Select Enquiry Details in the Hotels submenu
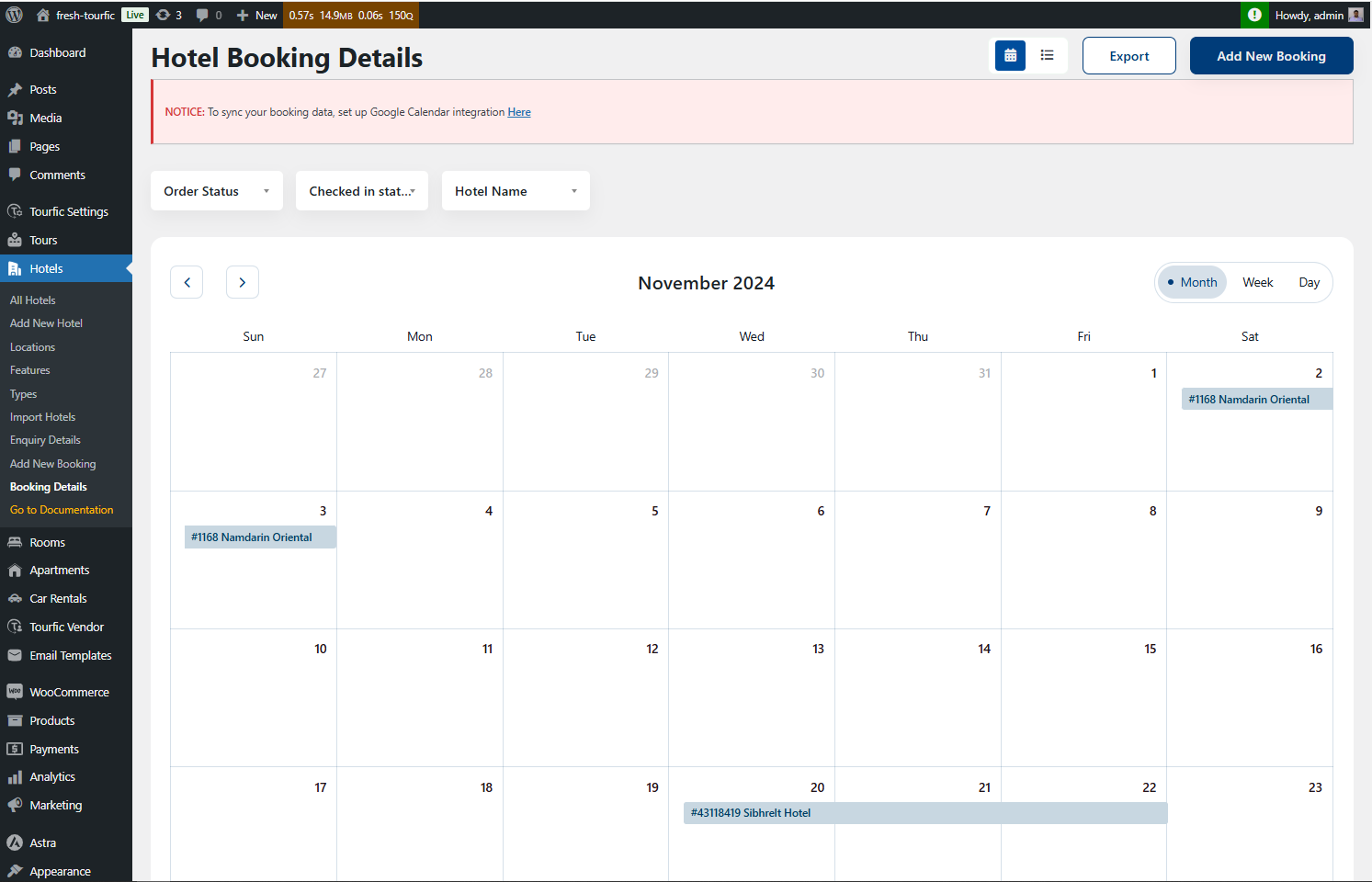This screenshot has height=882, width=1372. coord(45,439)
